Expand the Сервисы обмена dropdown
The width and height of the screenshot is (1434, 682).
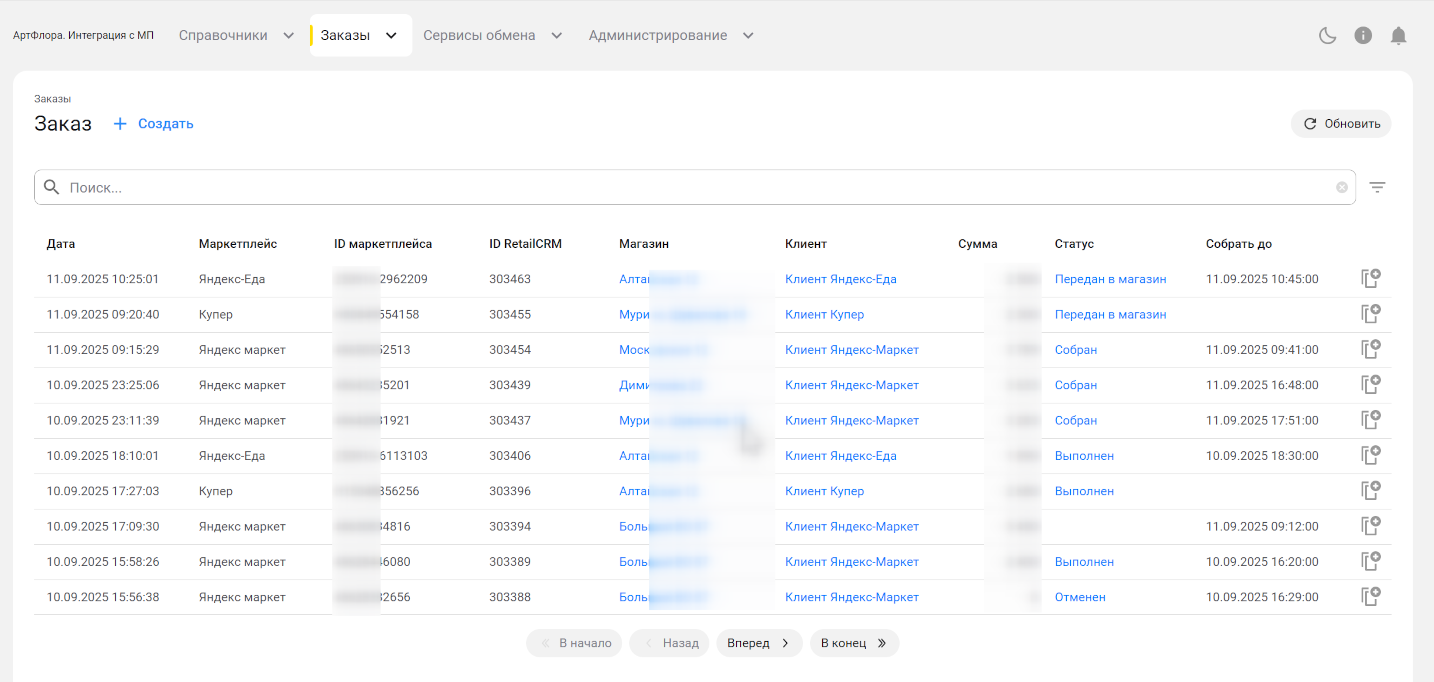coord(492,36)
